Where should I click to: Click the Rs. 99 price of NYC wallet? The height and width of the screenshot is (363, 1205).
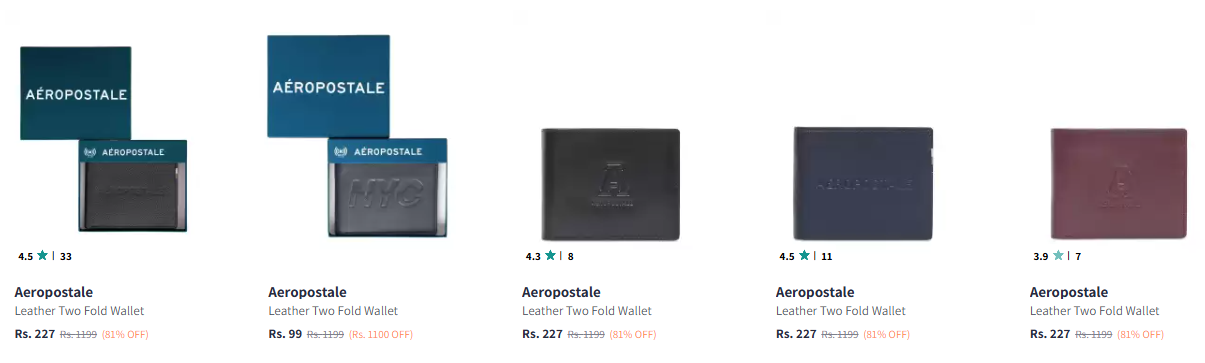coord(285,334)
